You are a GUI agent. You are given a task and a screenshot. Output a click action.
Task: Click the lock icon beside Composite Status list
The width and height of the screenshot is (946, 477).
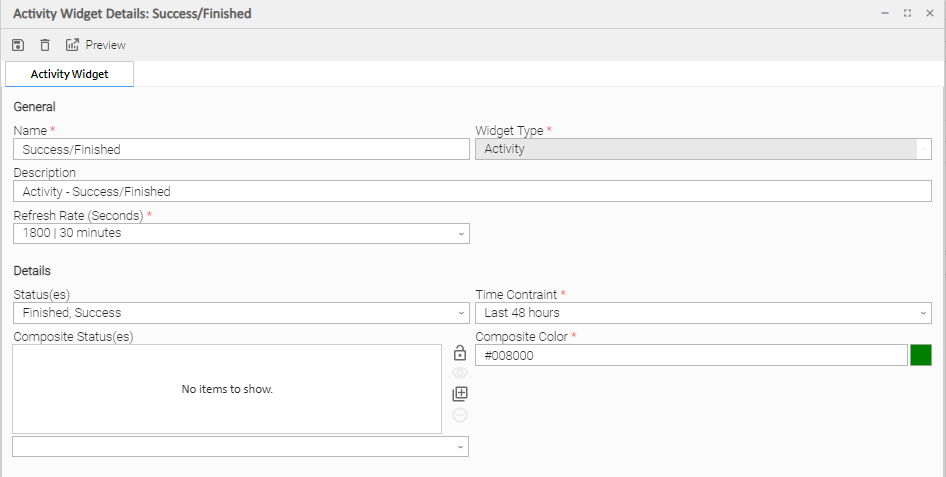460,353
